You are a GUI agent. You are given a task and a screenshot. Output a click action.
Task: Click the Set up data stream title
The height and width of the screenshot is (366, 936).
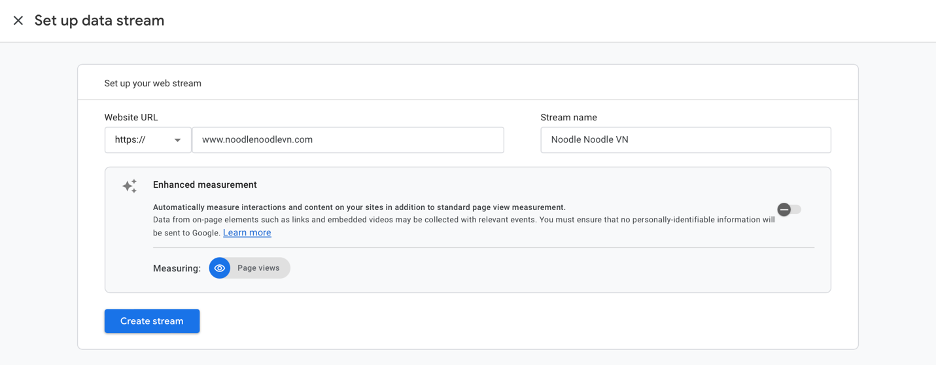point(99,21)
